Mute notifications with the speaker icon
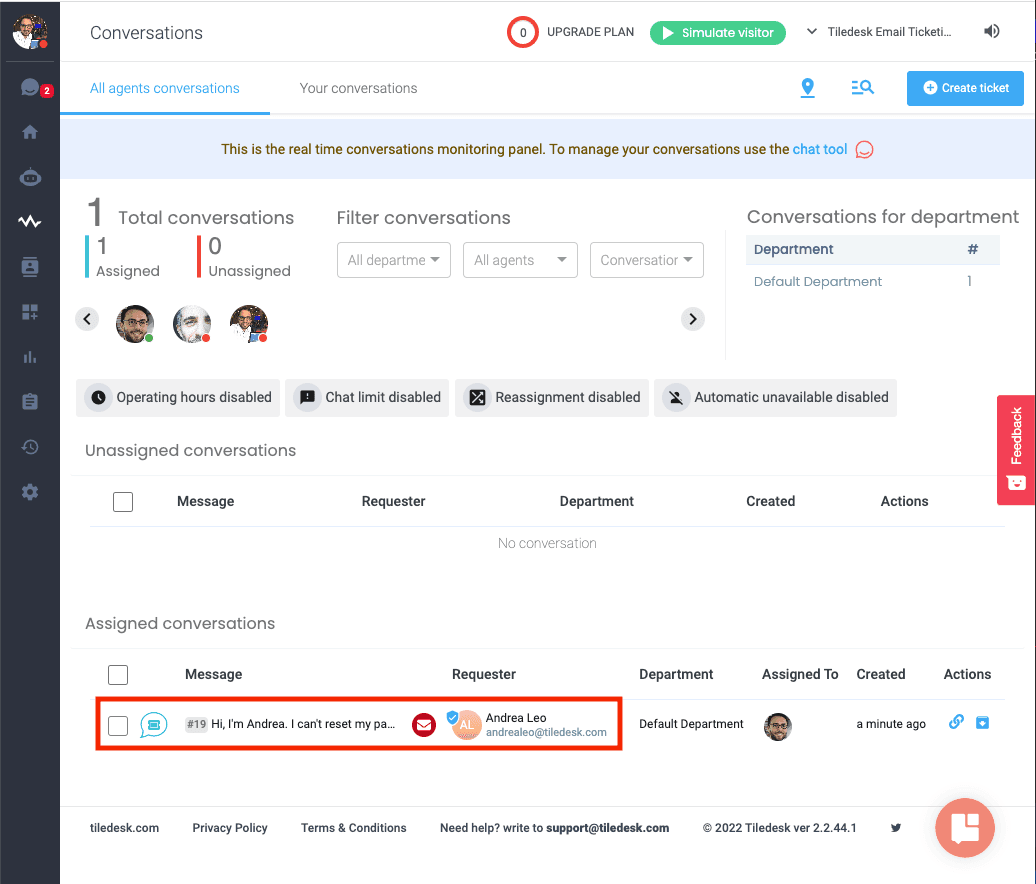 (991, 31)
